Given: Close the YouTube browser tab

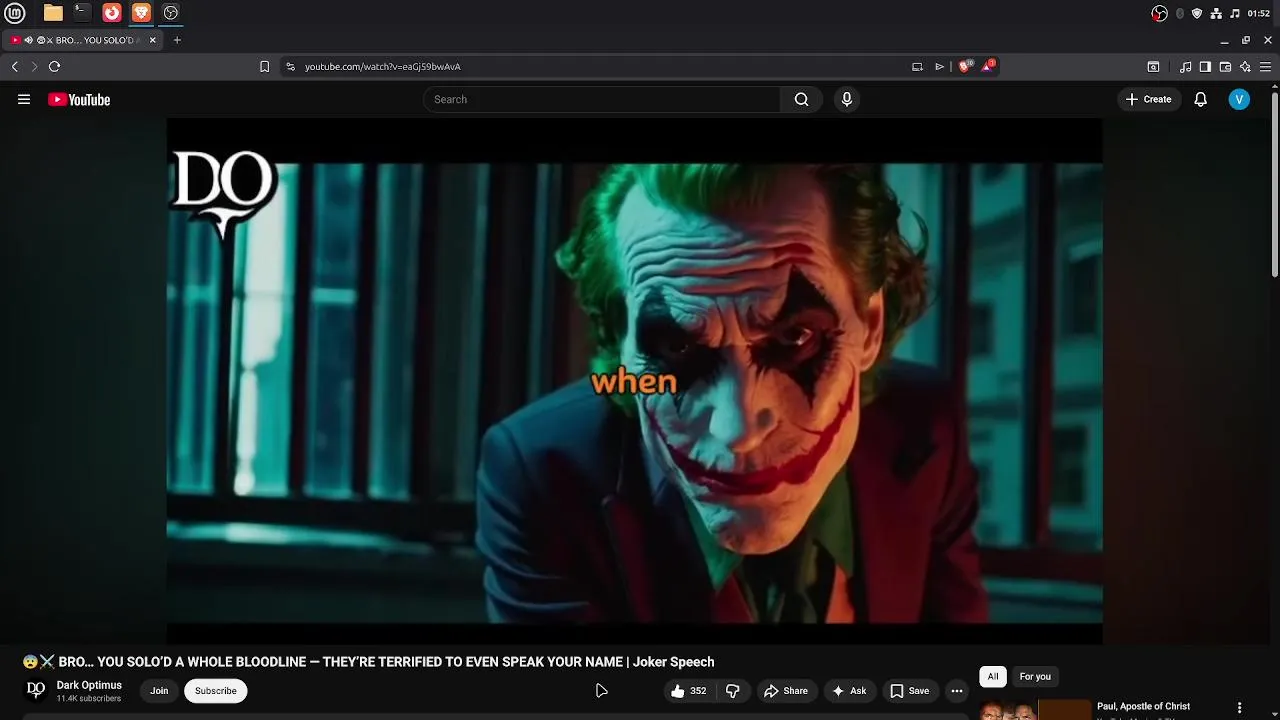Looking at the screenshot, I should tap(153, 40).
